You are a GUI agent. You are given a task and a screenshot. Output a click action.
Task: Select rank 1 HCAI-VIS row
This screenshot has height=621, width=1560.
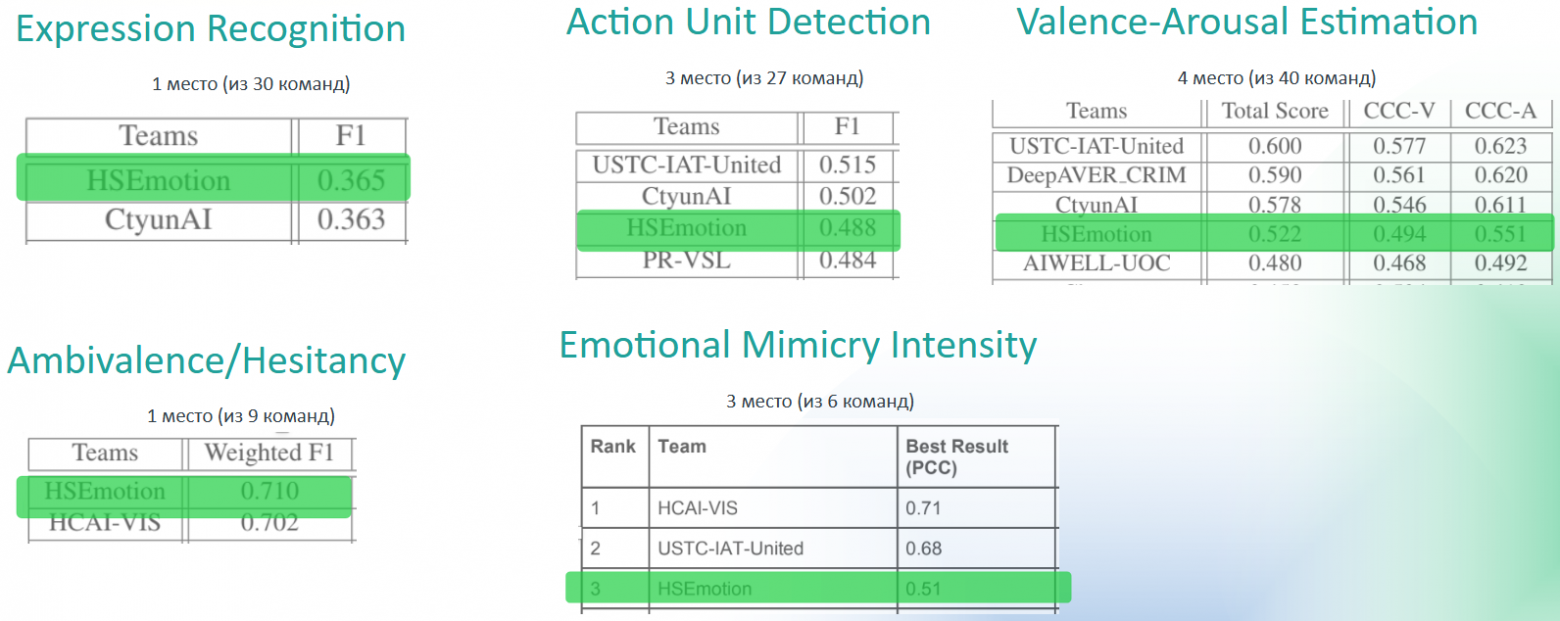point(818,508)
